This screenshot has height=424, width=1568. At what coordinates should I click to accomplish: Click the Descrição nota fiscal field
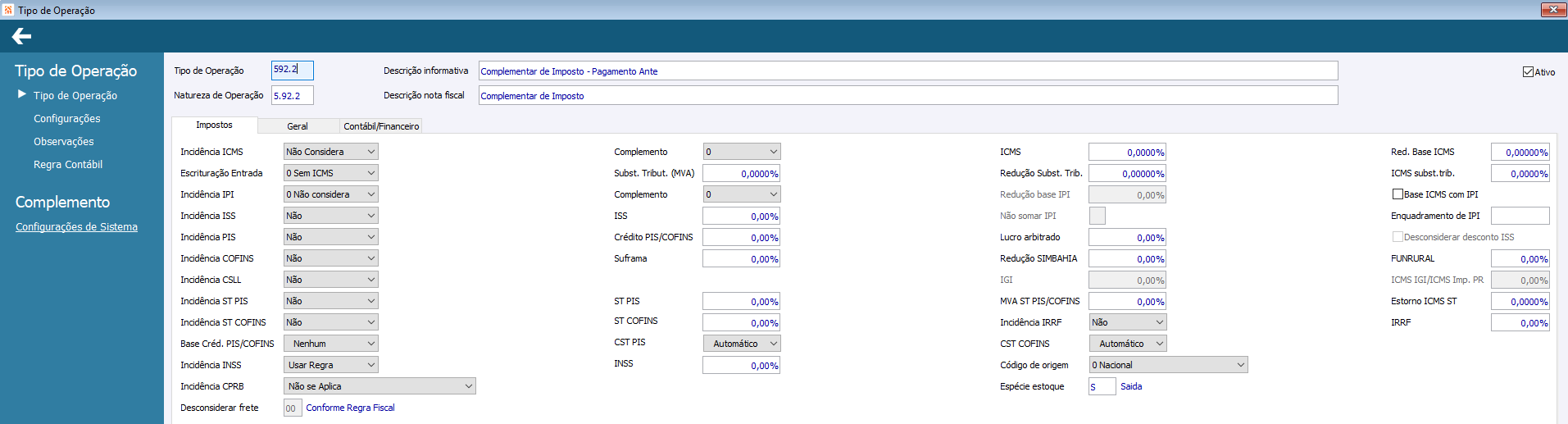coord(908,95)
